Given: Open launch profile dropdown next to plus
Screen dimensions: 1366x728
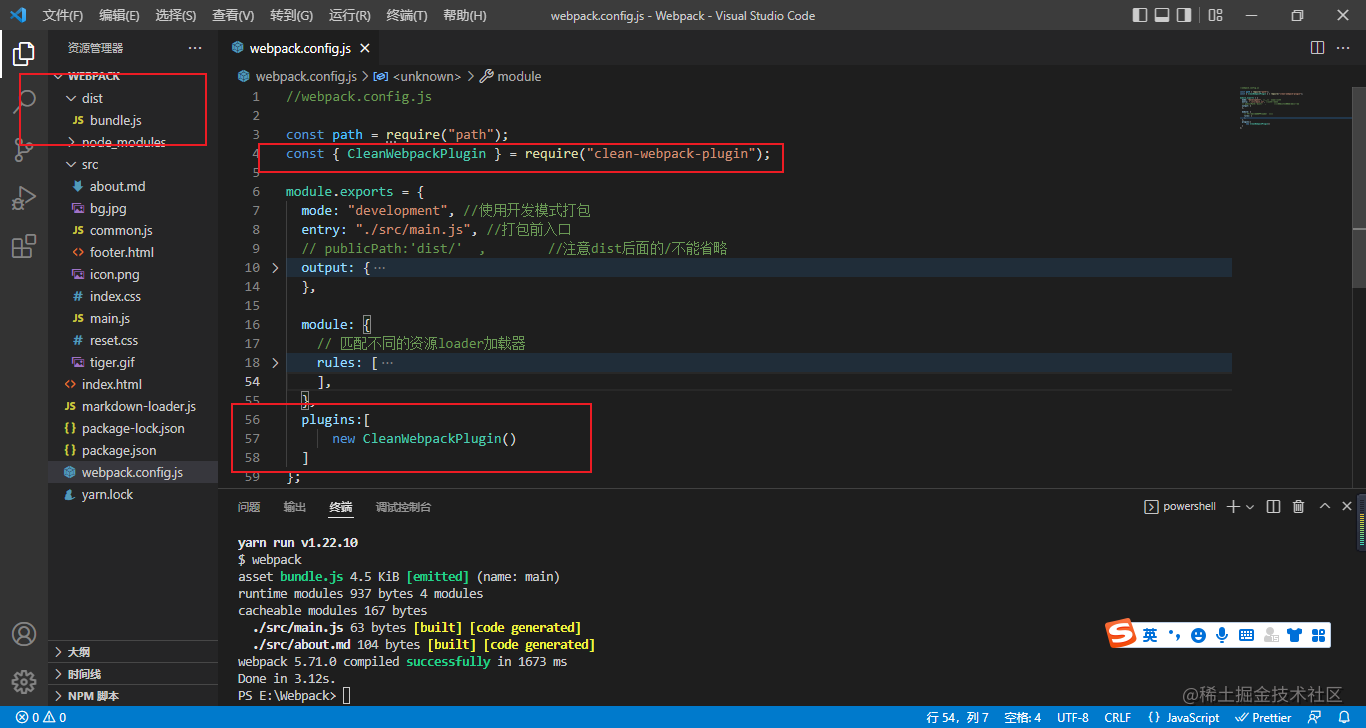Looking at the screenshot, I should 1250,507.
